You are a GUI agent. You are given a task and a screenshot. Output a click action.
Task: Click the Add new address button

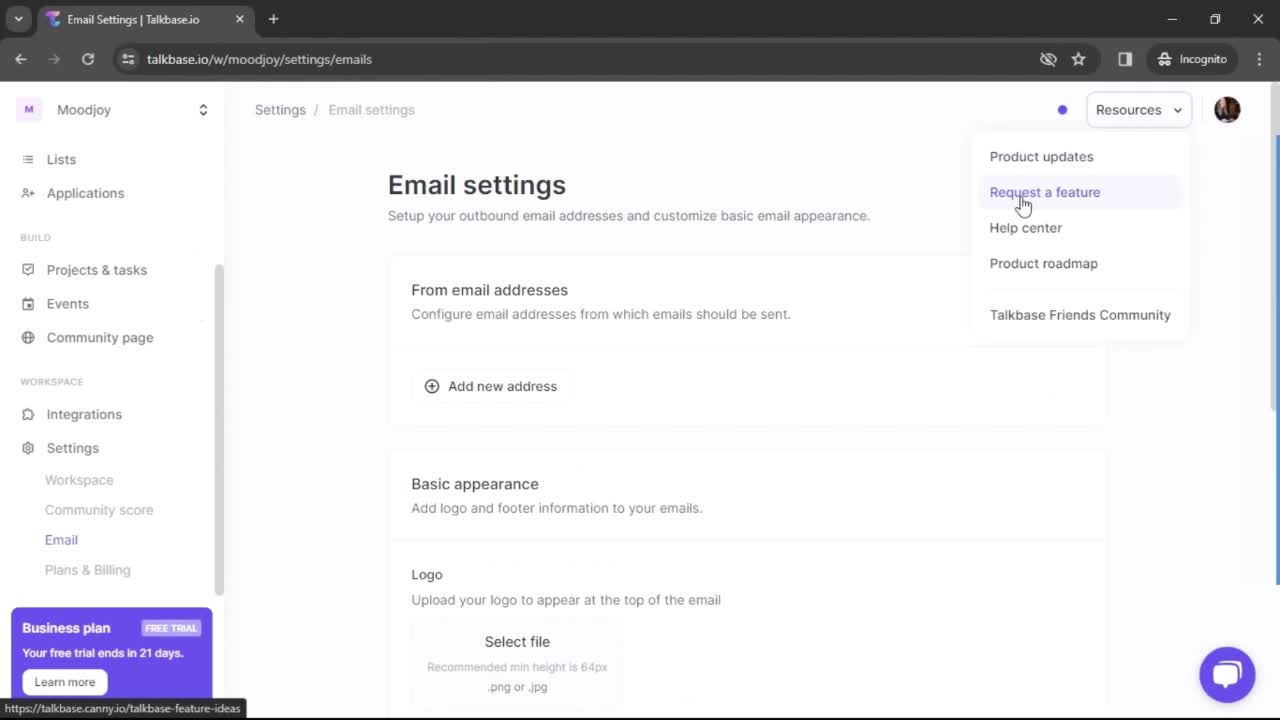coord(491,386)
